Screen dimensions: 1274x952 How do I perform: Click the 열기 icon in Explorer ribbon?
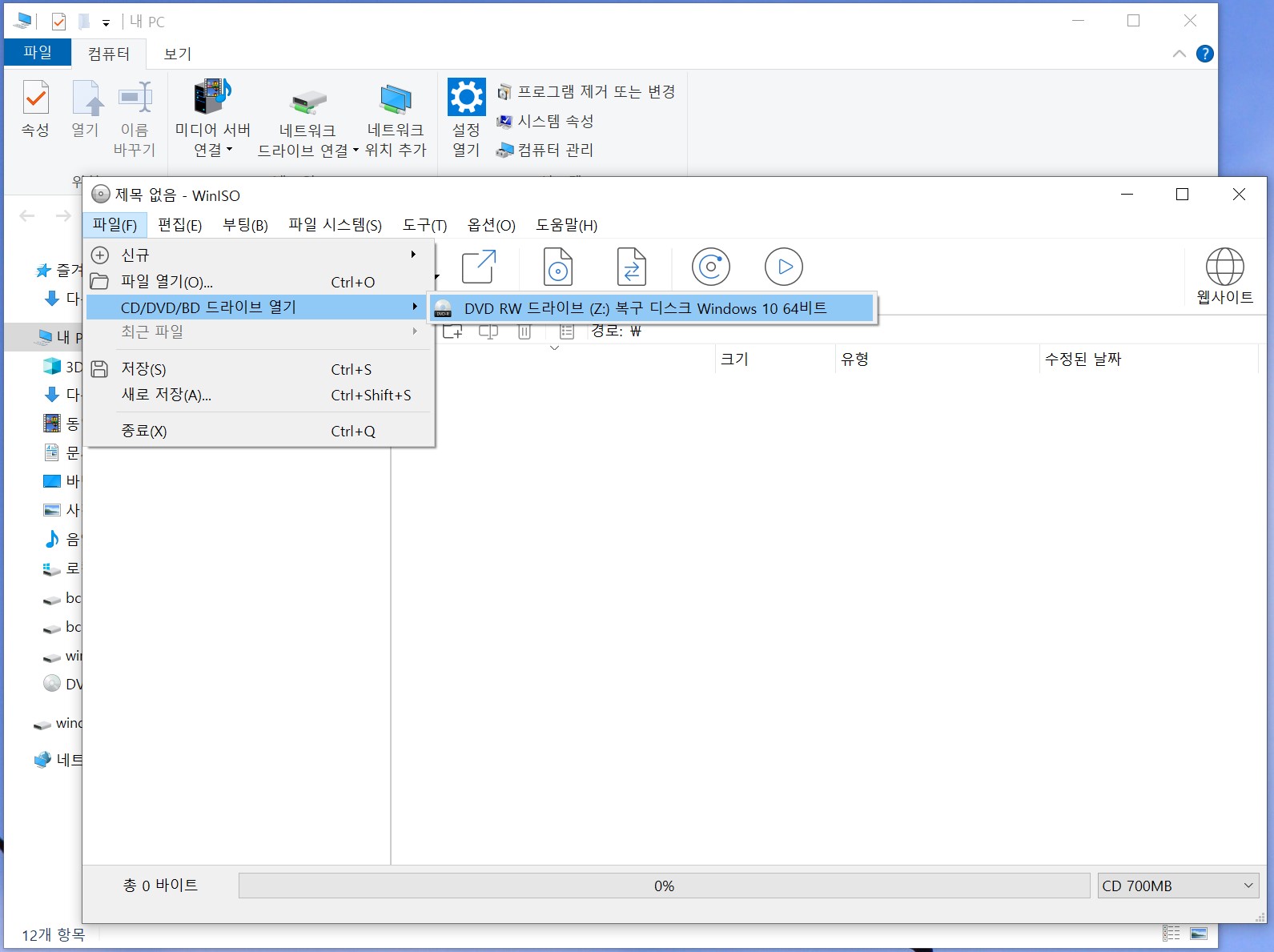88,98
